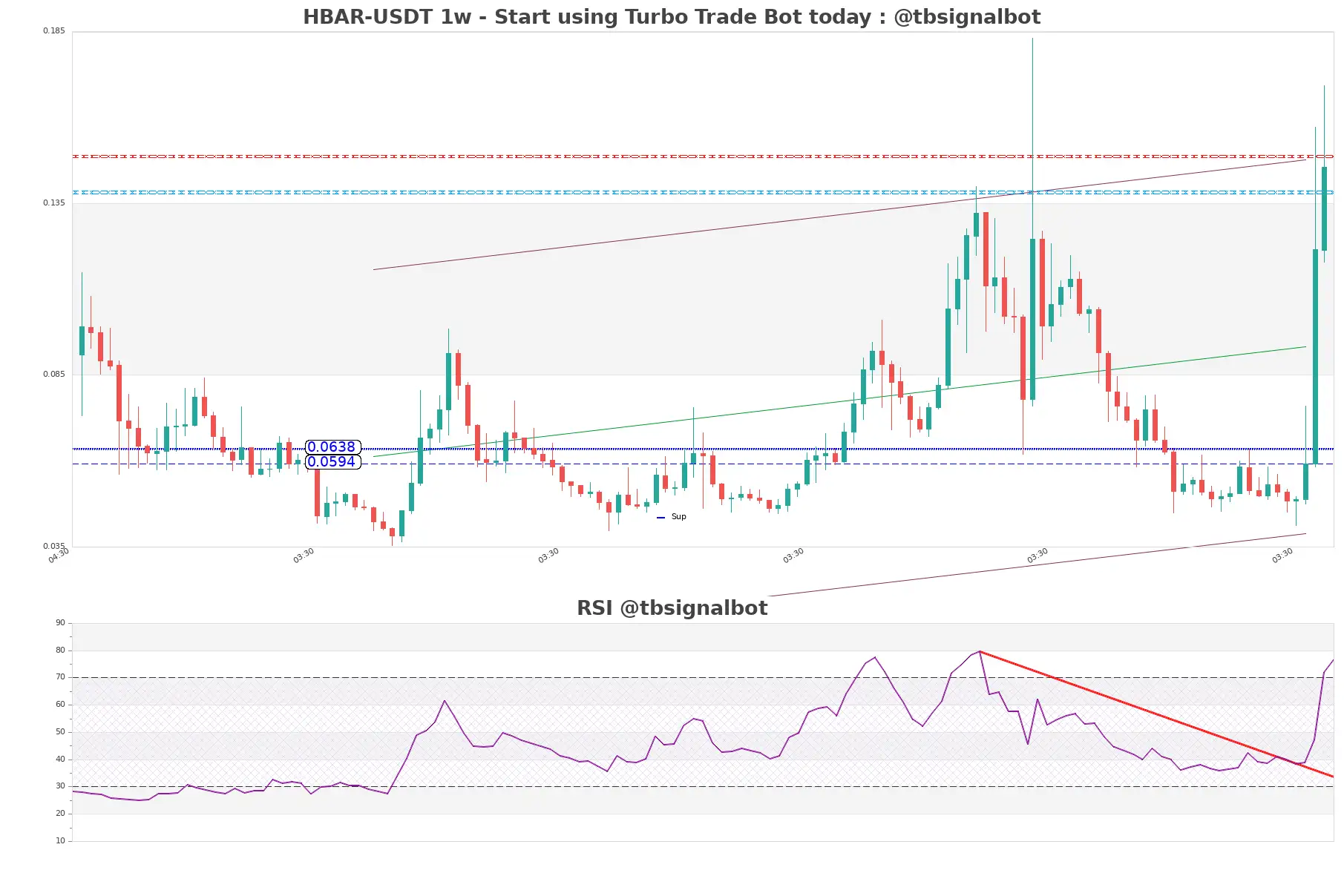Click the RSI axis value 80

tap(60, 650)
